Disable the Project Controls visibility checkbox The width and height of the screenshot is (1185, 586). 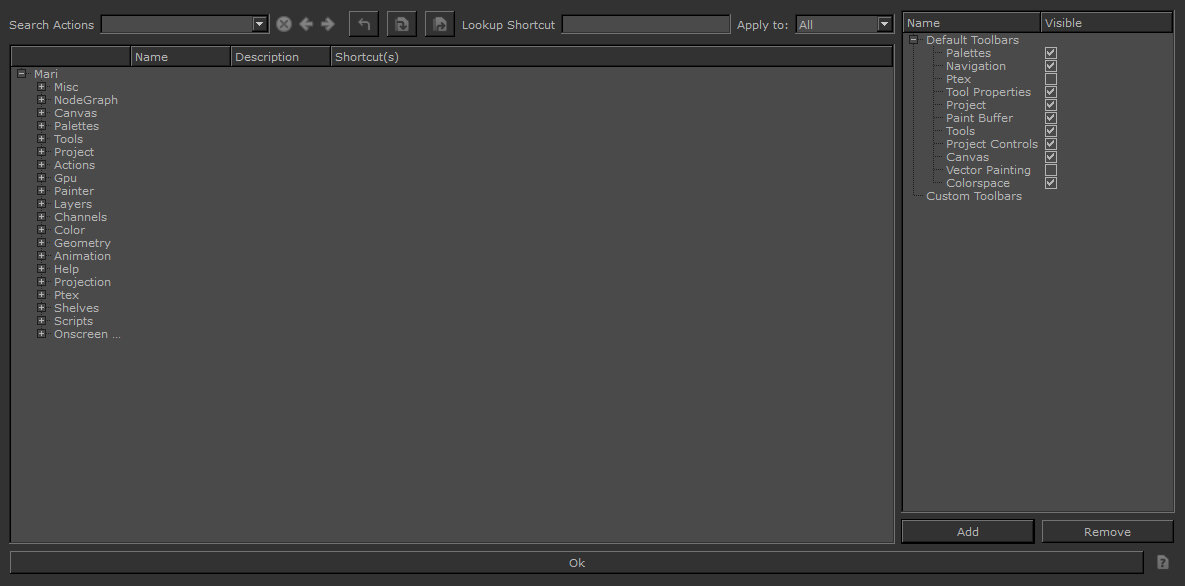click(x=1050, y=143)
